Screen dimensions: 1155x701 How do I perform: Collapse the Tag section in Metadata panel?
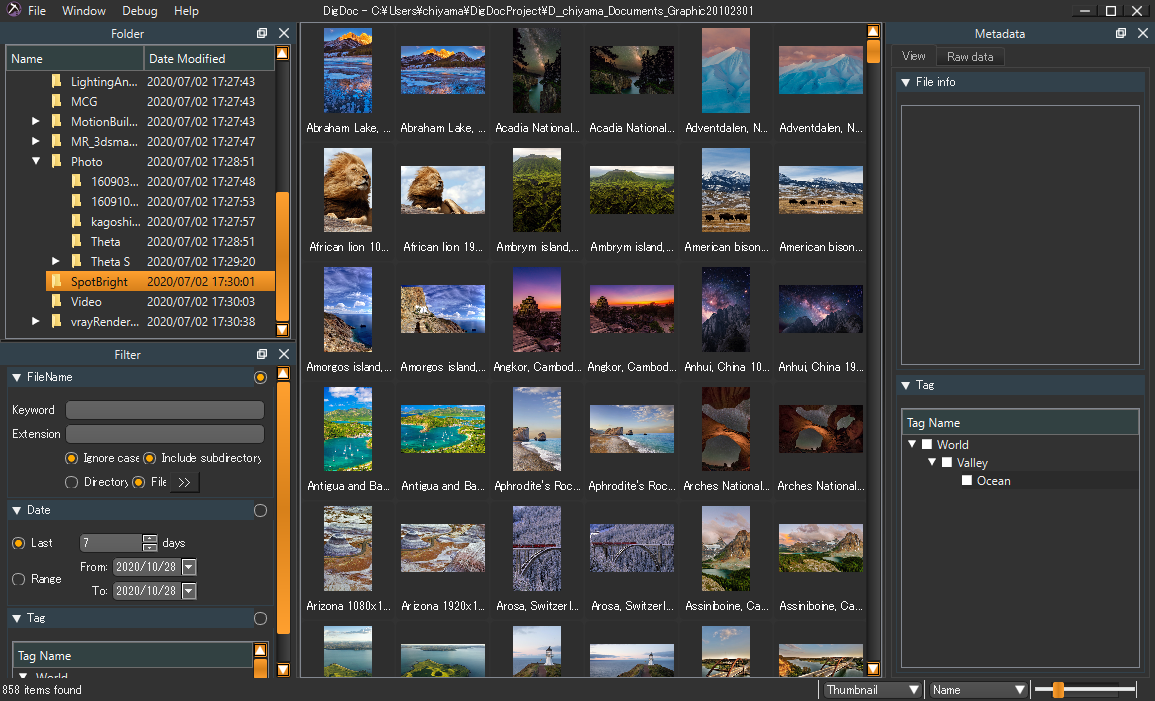pos(906,385)
